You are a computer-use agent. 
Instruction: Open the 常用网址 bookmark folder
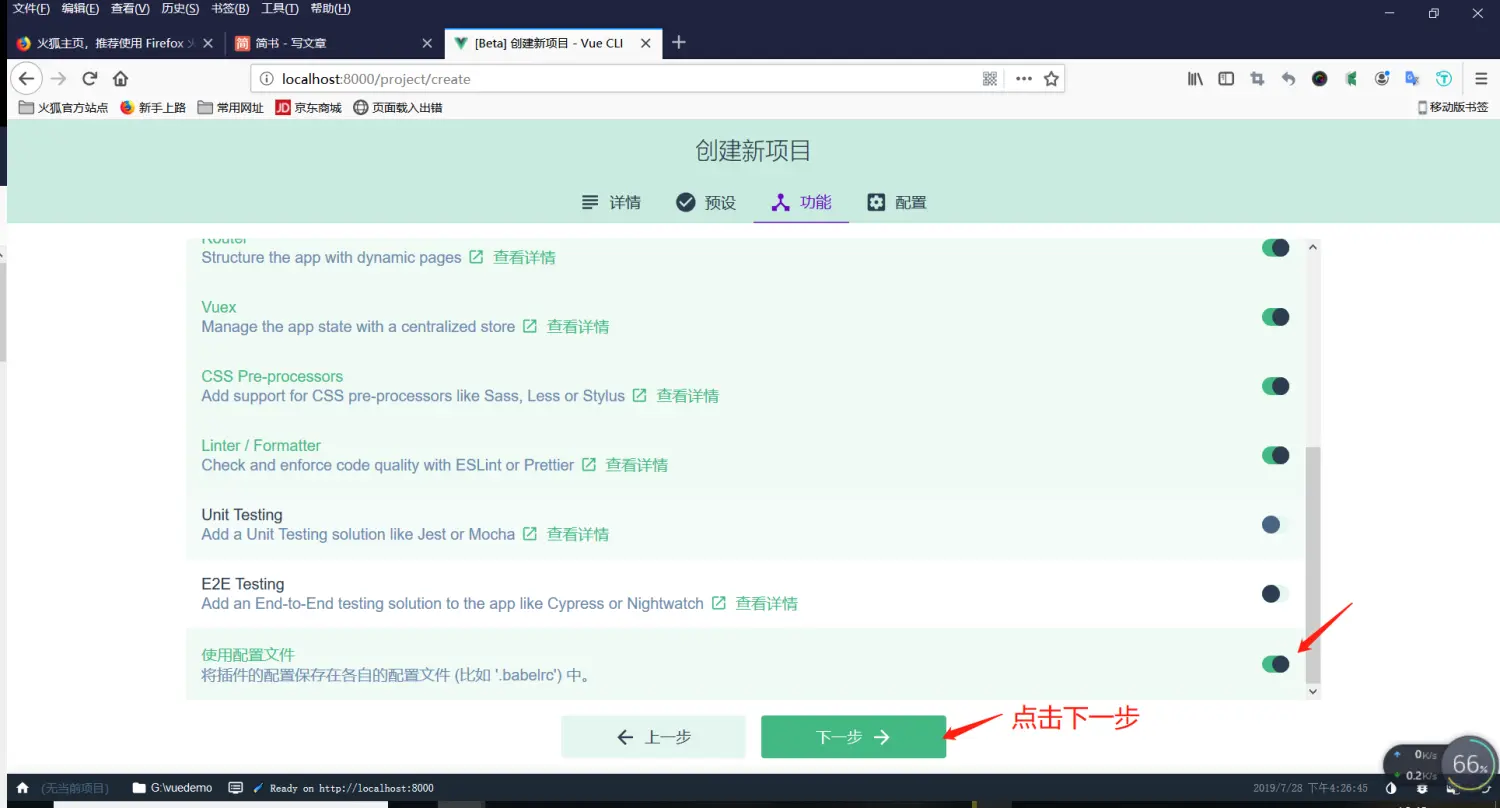click(x=231, y=107)
